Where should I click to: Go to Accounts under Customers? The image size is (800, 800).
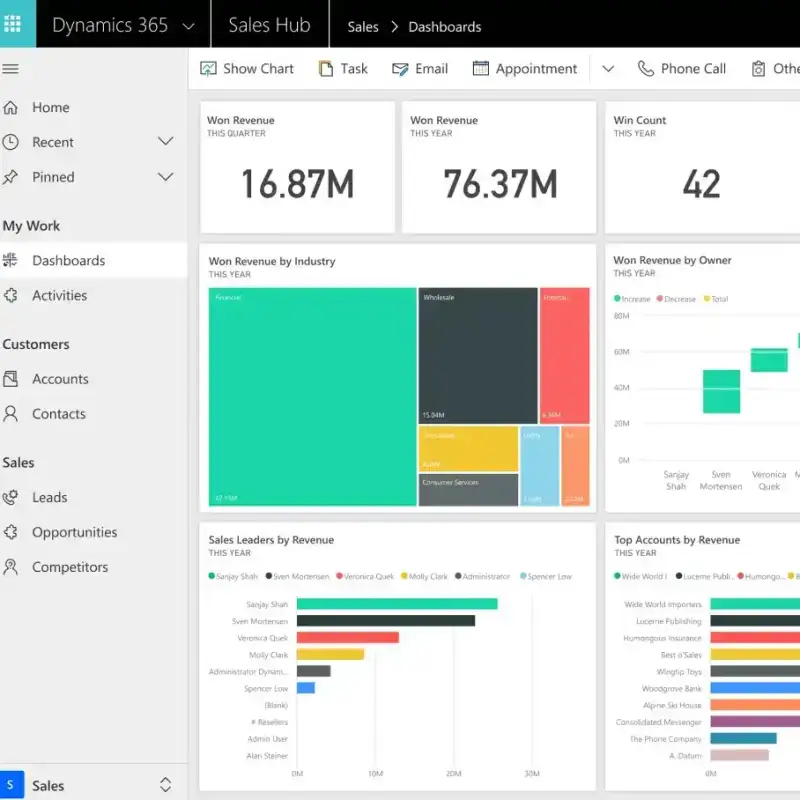pyautogui.click(x=93, y=379)
